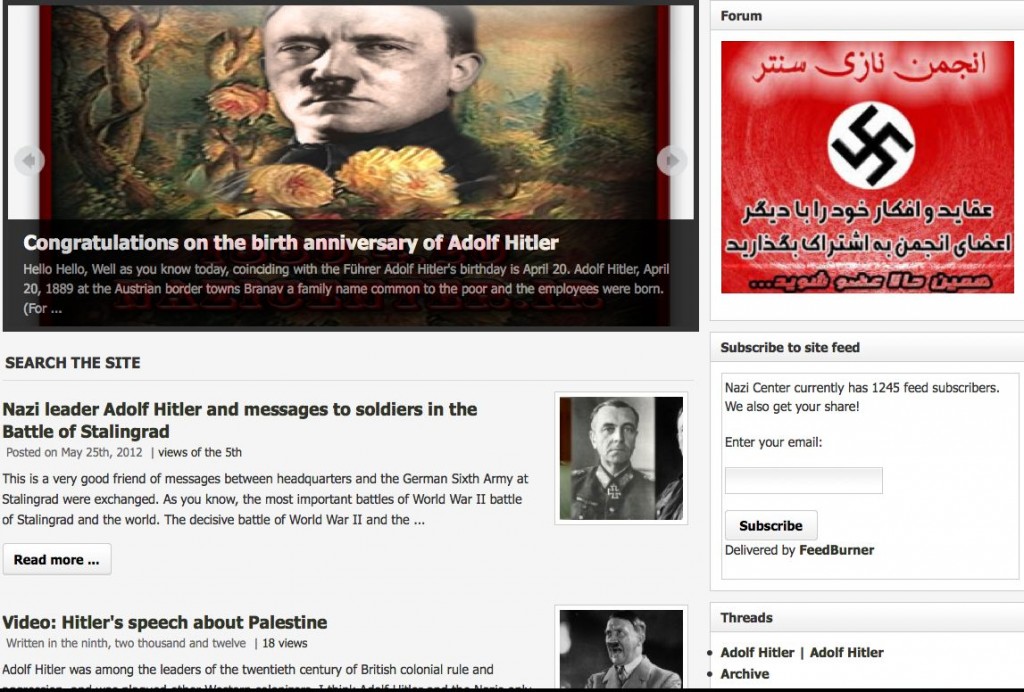The height and width of the screenshot is (692, 1024).
Task: Click the Palestine video article thumbnail
Action: click(x=621, y=648)
